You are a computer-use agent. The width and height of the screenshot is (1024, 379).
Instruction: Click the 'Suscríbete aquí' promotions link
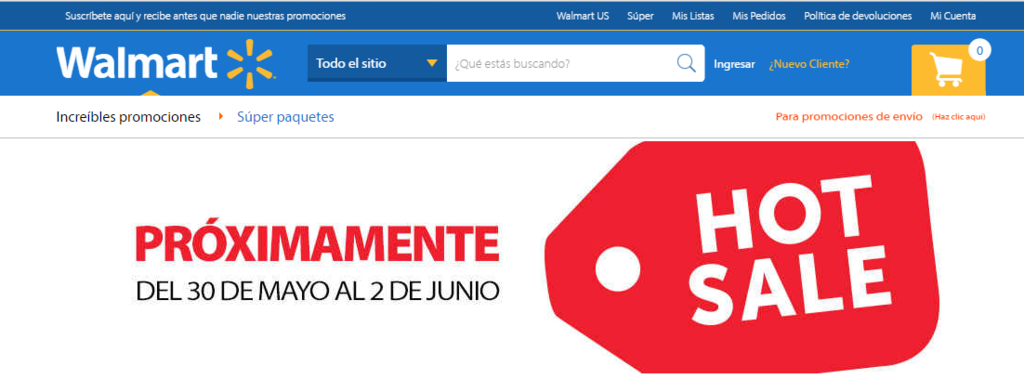(206, 16)
